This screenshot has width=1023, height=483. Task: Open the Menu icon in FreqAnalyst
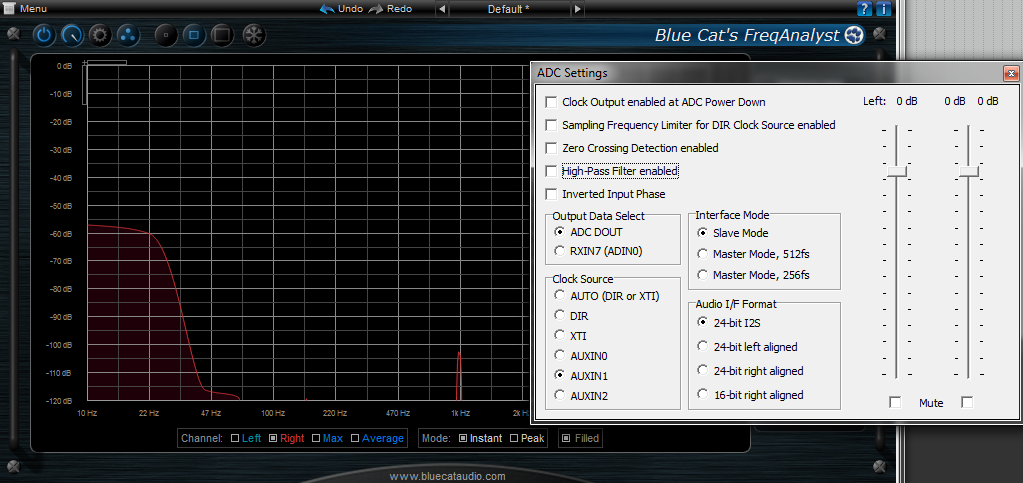click(9, 9)
